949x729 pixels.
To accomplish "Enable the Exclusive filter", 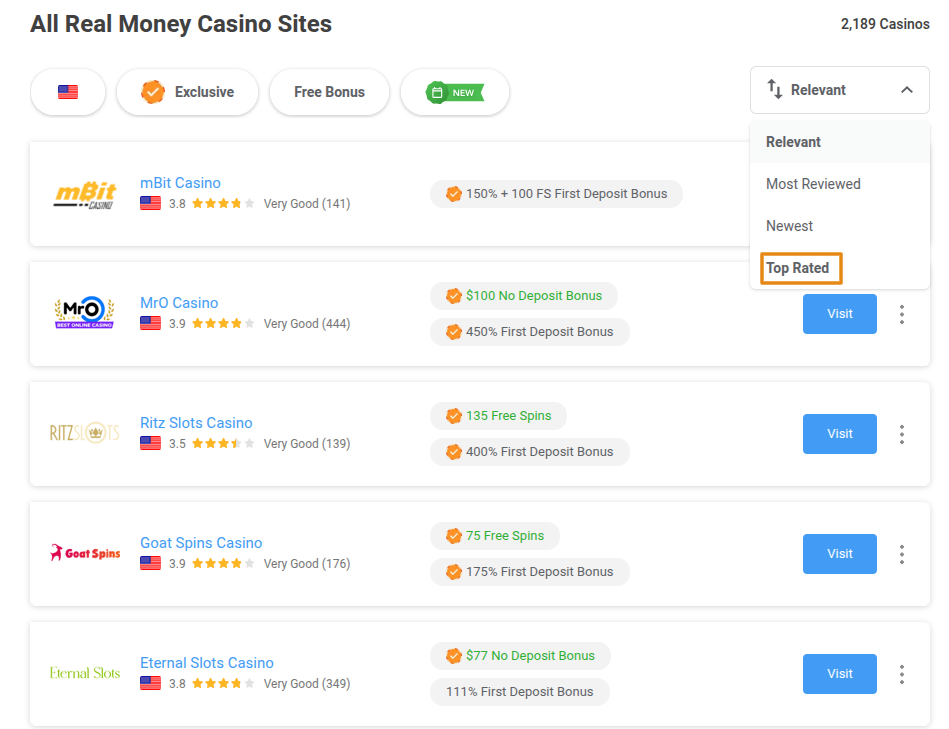I will point(187,91).
